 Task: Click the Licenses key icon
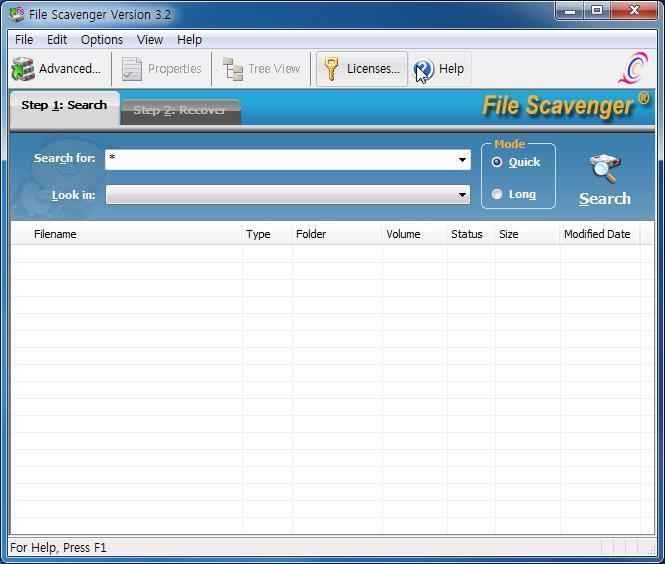[331, 69]
